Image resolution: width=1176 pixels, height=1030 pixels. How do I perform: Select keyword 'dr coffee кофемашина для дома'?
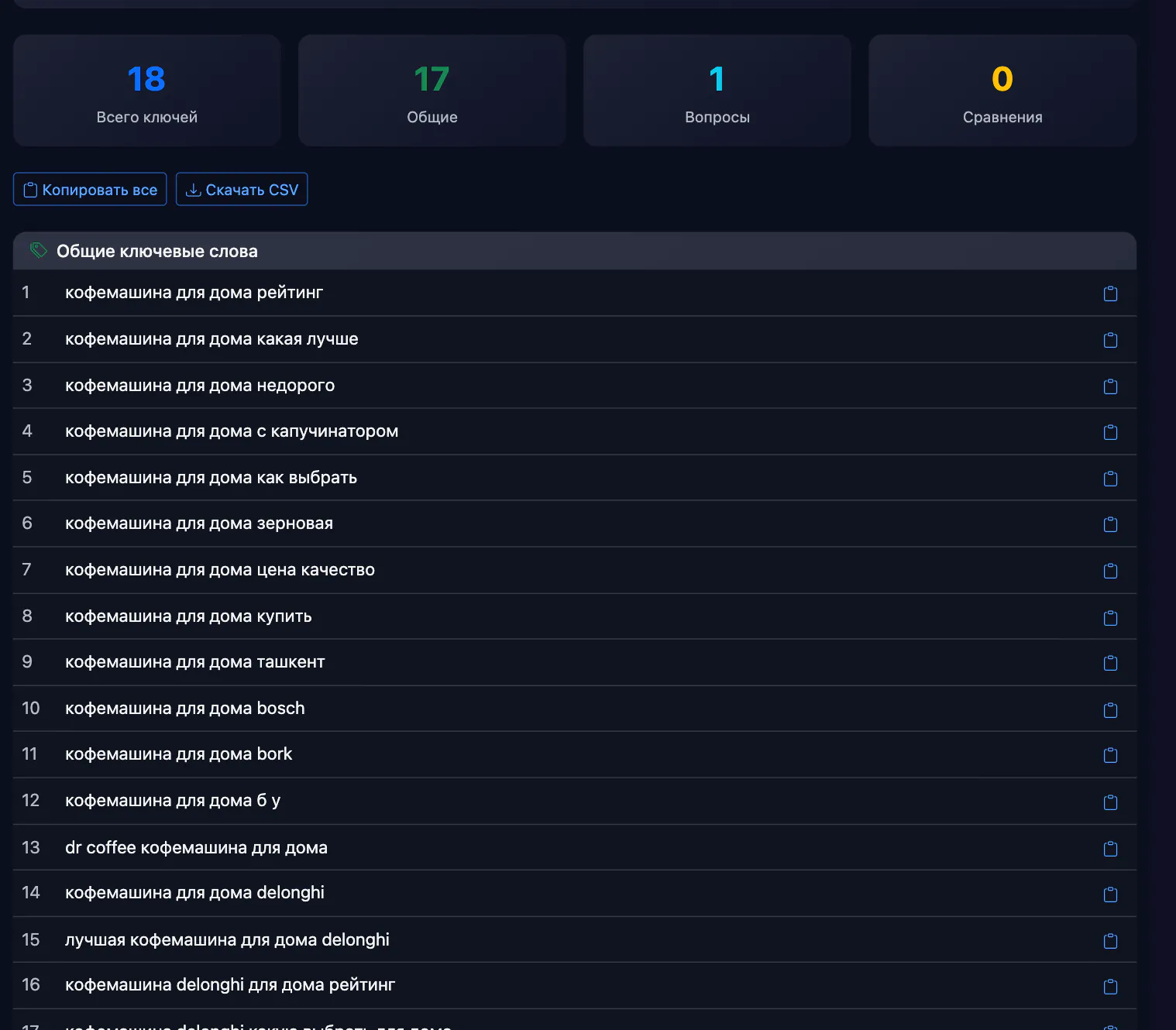(196, 848)
